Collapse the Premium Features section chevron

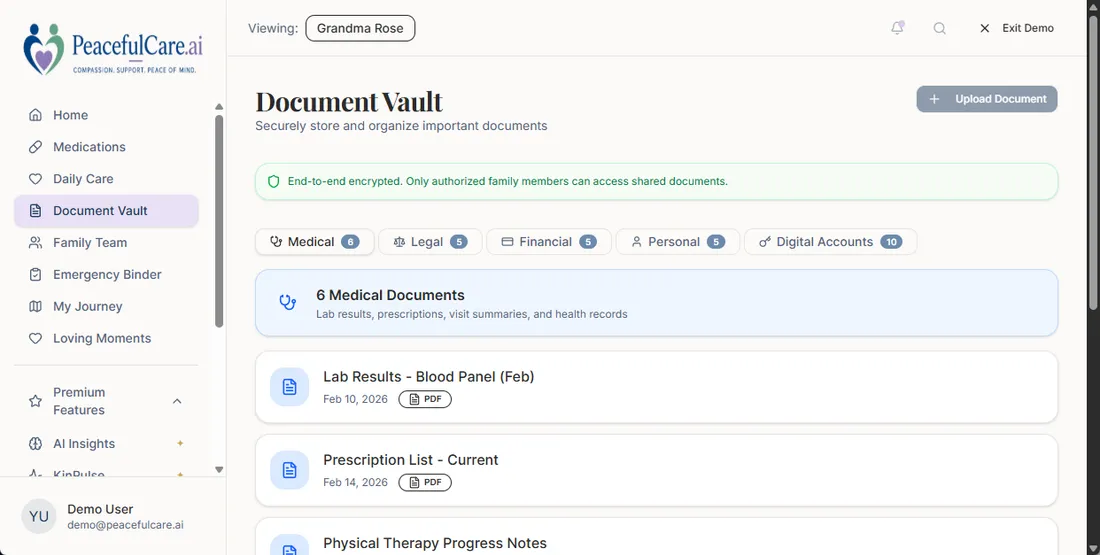[x=177, y=401]
